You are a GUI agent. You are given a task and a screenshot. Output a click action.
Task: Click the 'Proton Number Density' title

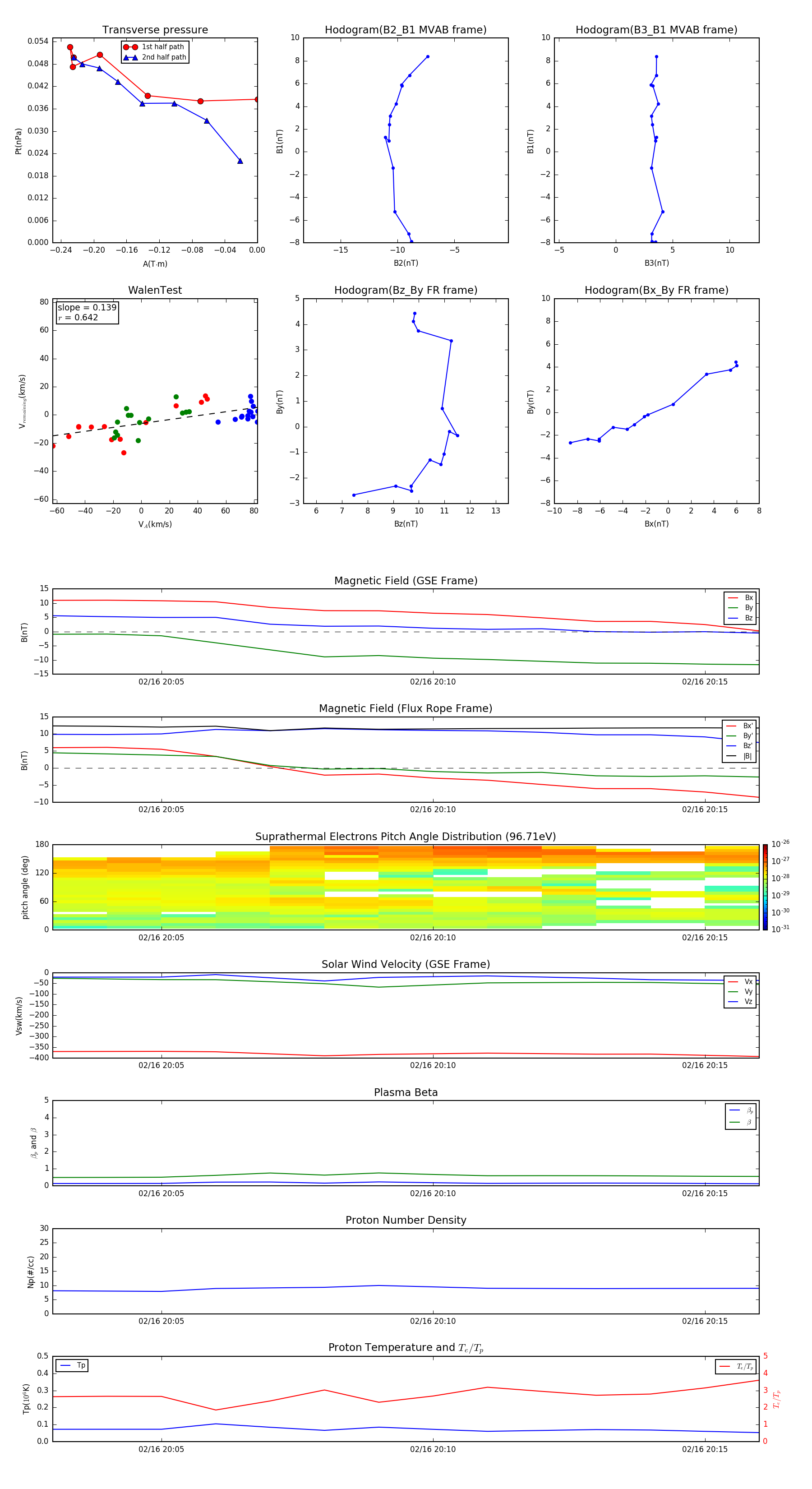pyautogui.click(x=406, y=1220)
